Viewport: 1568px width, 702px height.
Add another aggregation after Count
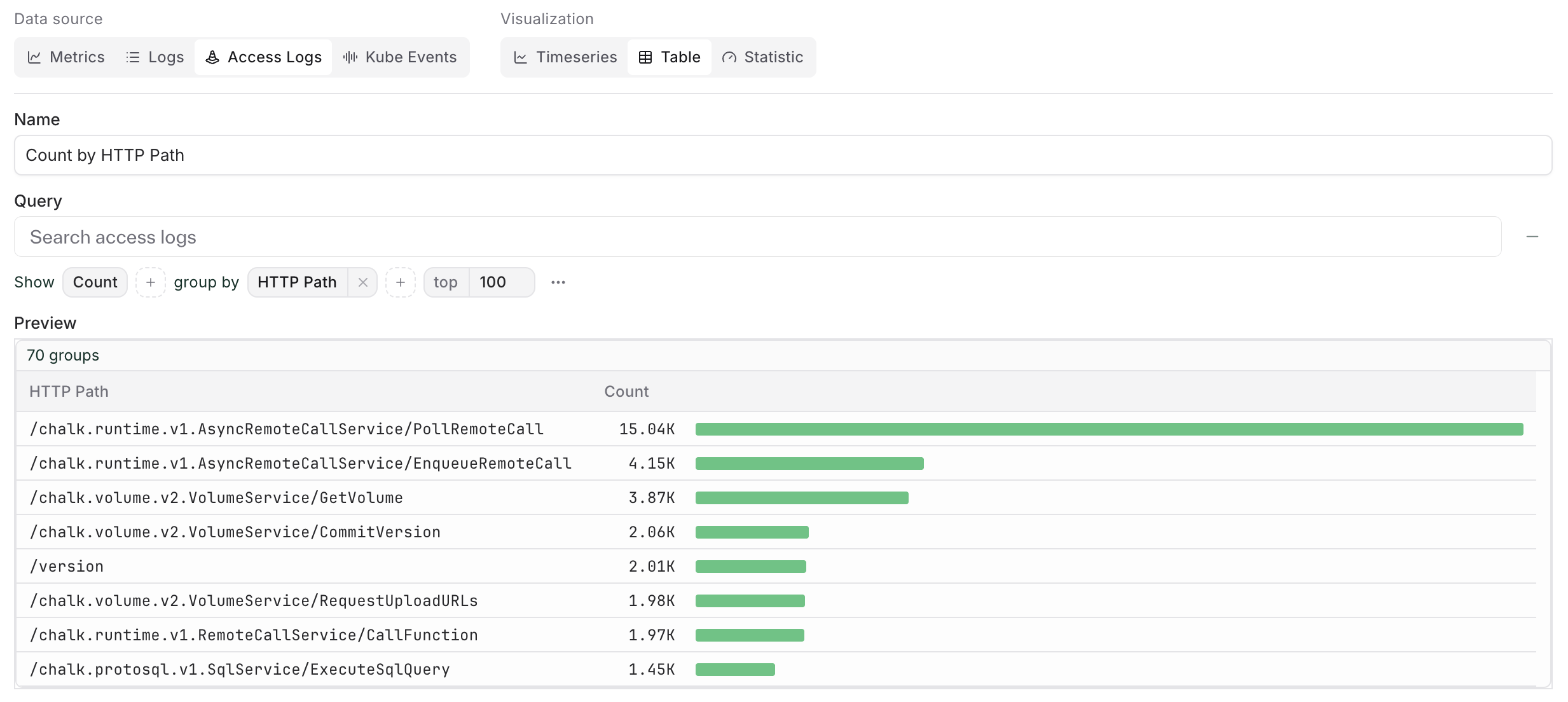(x=151, y=282)
